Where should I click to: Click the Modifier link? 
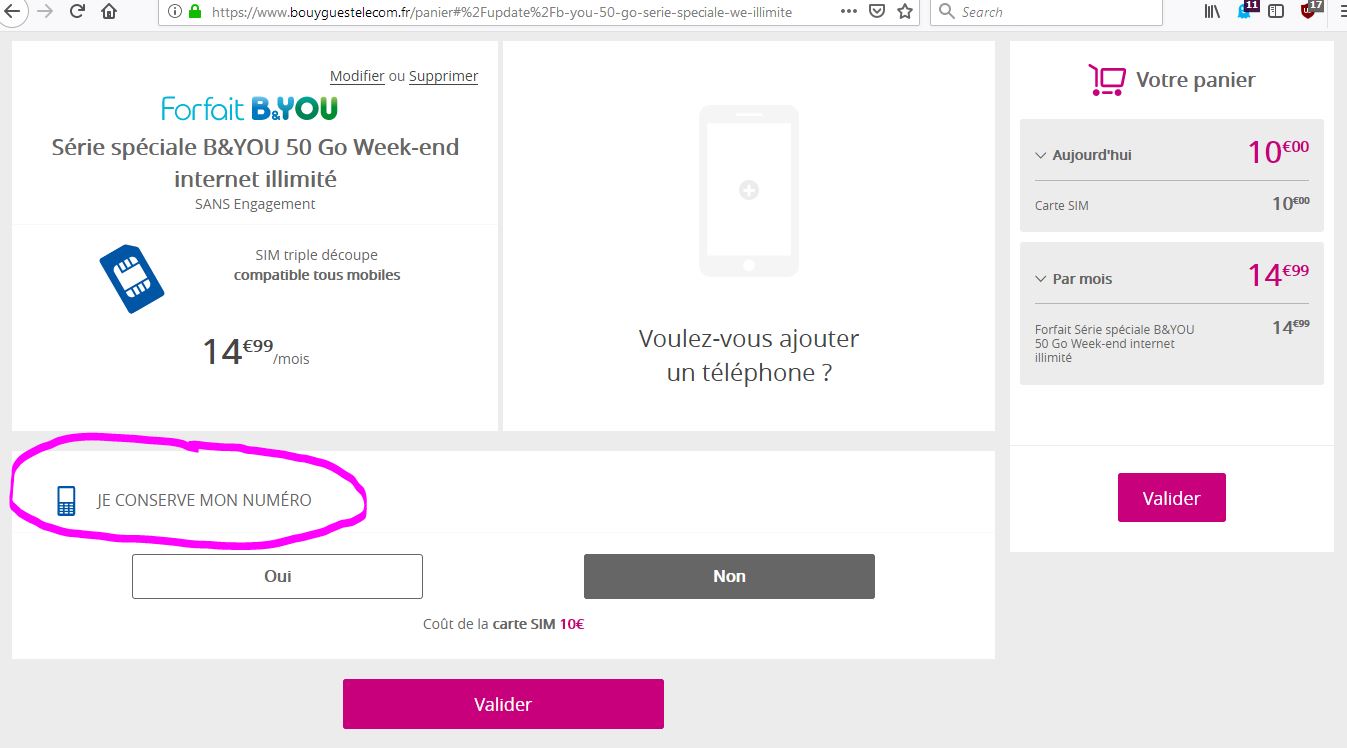(357, 76)
